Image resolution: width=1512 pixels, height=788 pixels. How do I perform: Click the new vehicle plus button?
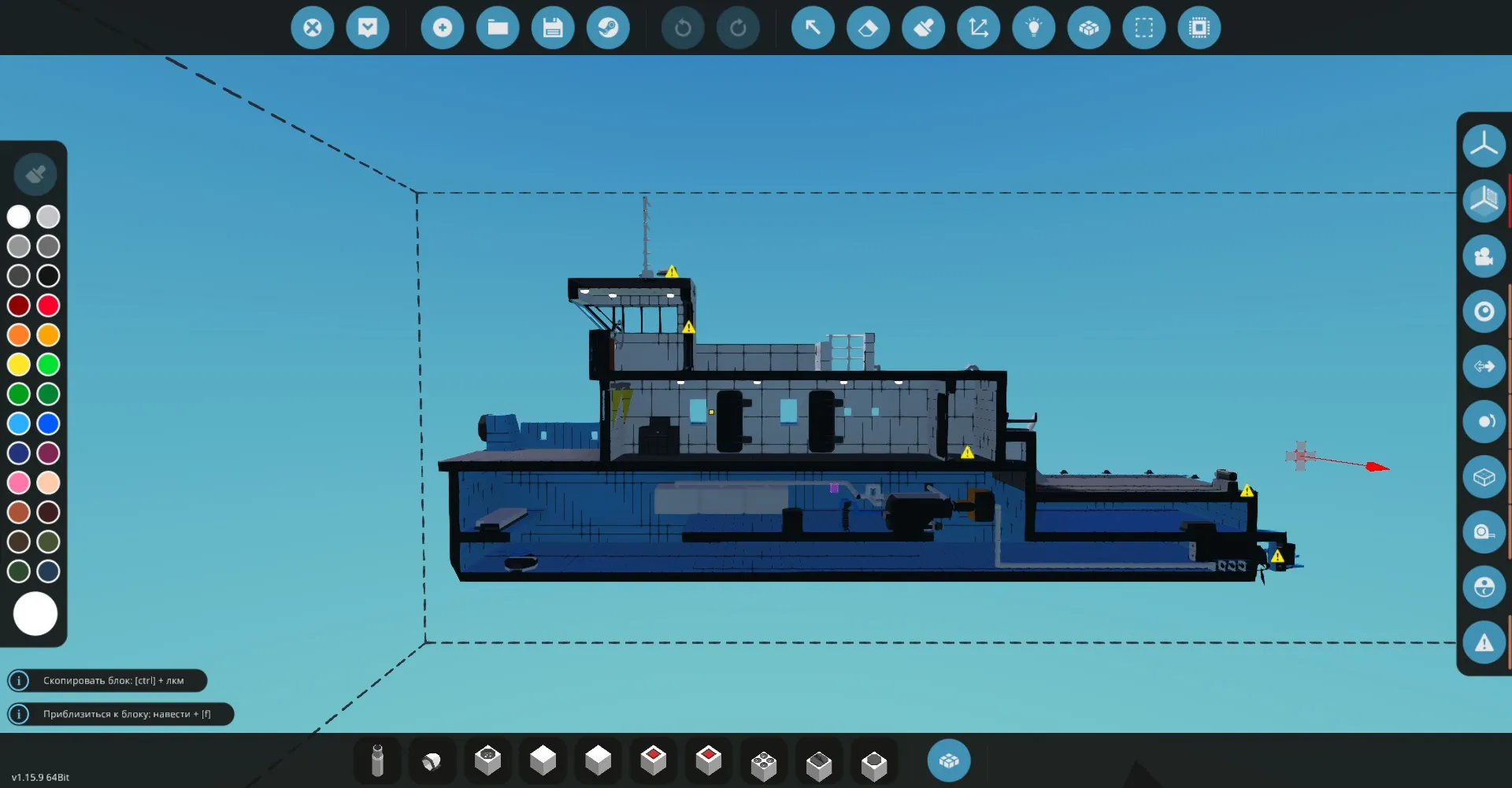point(443,28)
